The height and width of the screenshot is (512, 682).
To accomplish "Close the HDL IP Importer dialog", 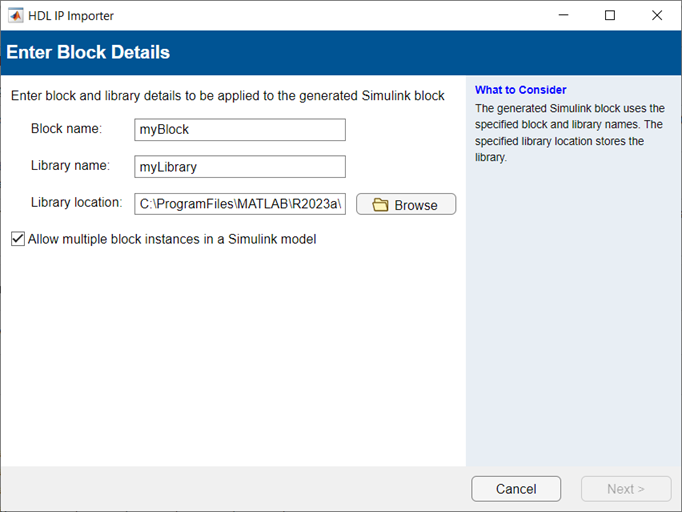I will (x=657, y=15).
